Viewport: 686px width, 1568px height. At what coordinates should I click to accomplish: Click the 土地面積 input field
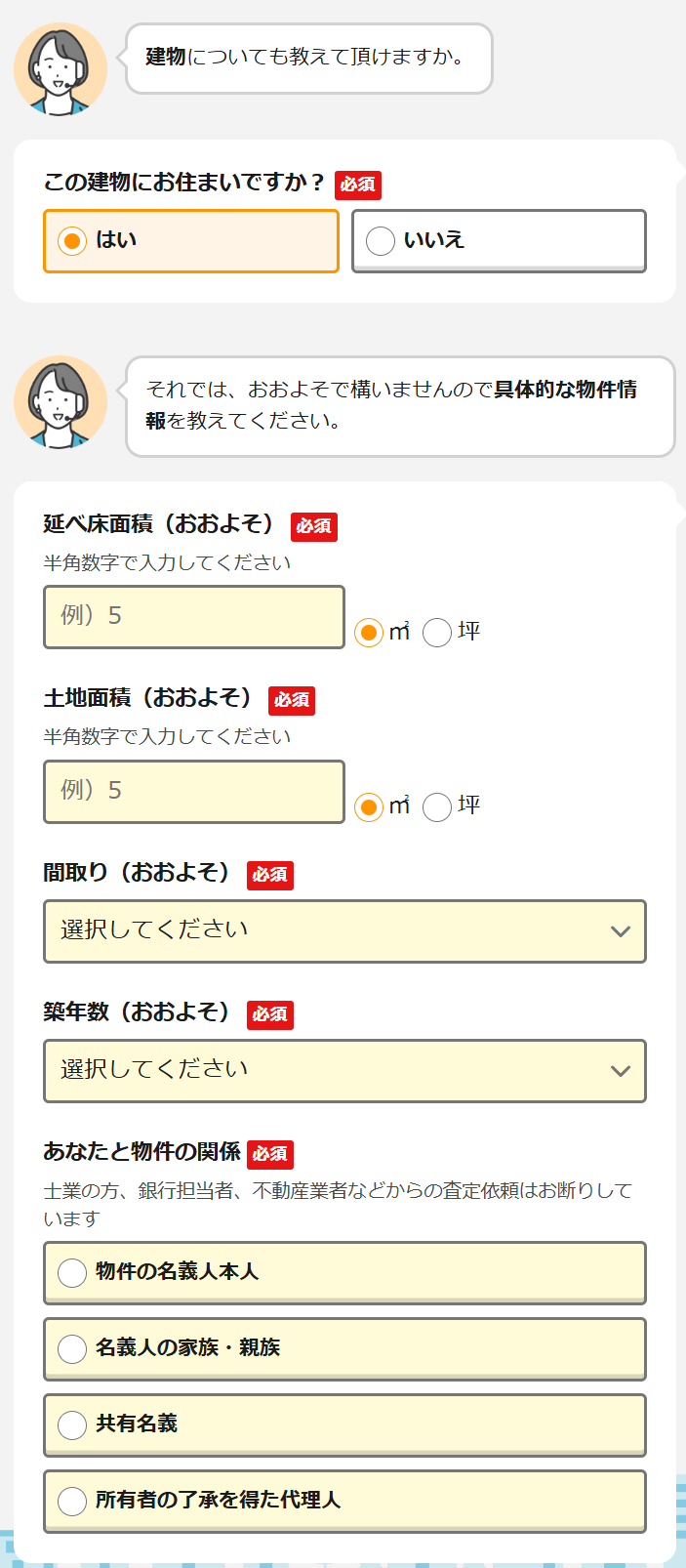194,792
